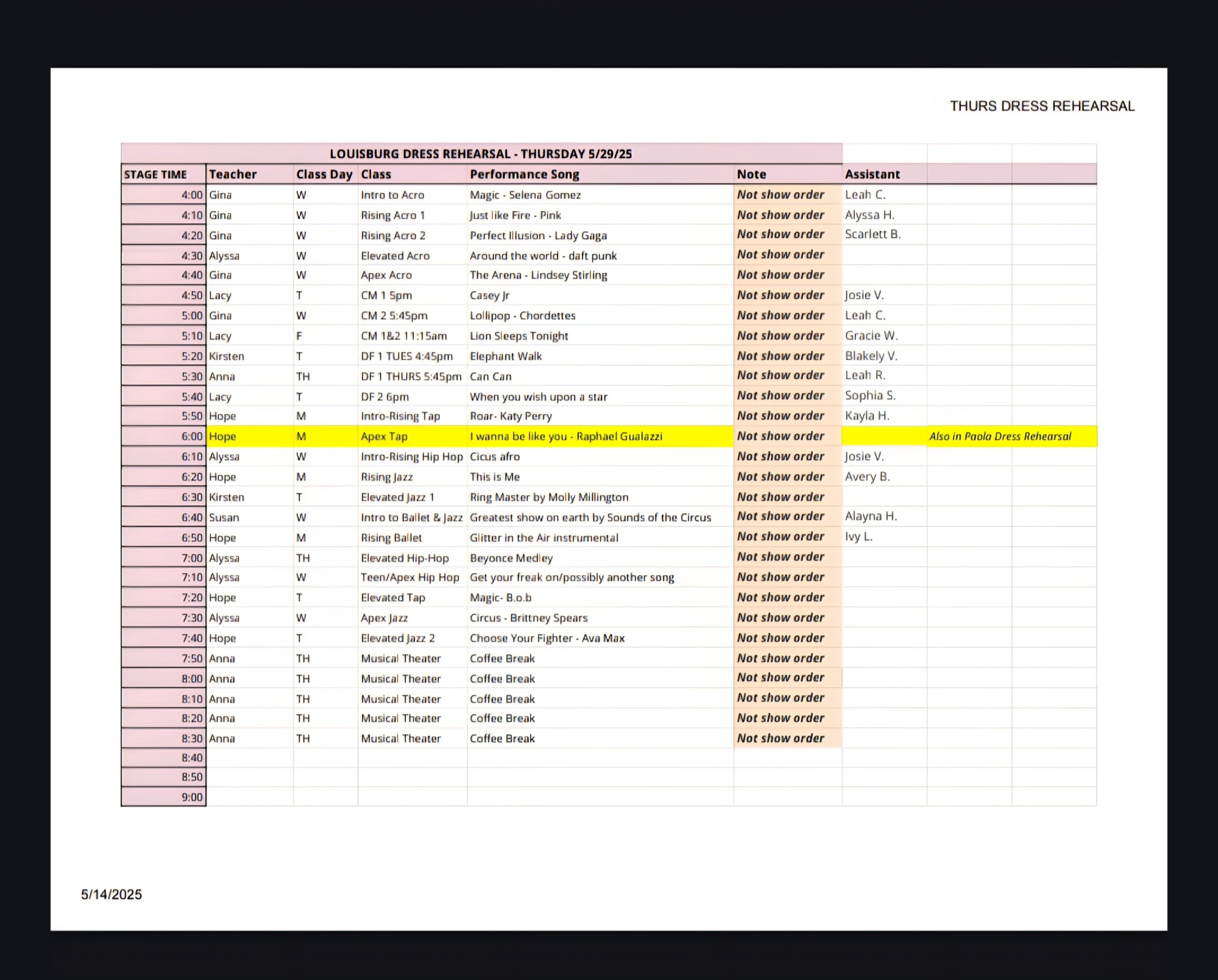The height and width of the screenshot is (980, 1218).
Task: Click the Elevated Acro class cell
Action: pos(412,256)
